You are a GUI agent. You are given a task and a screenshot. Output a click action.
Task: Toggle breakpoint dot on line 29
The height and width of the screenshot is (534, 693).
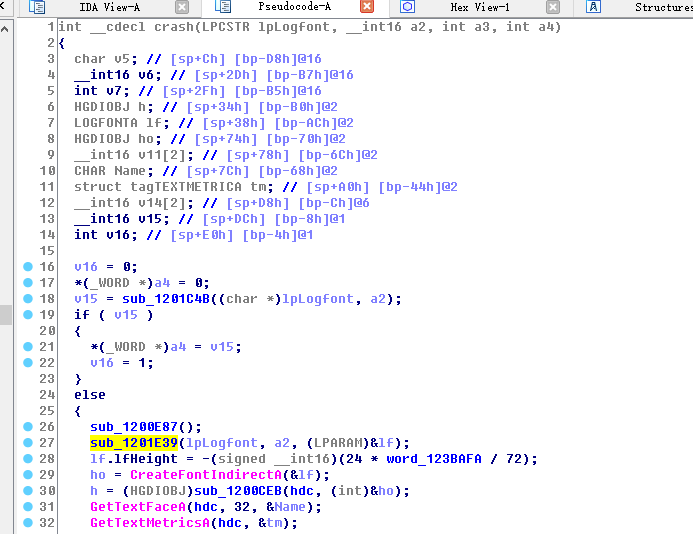click(x=28, y=474)
